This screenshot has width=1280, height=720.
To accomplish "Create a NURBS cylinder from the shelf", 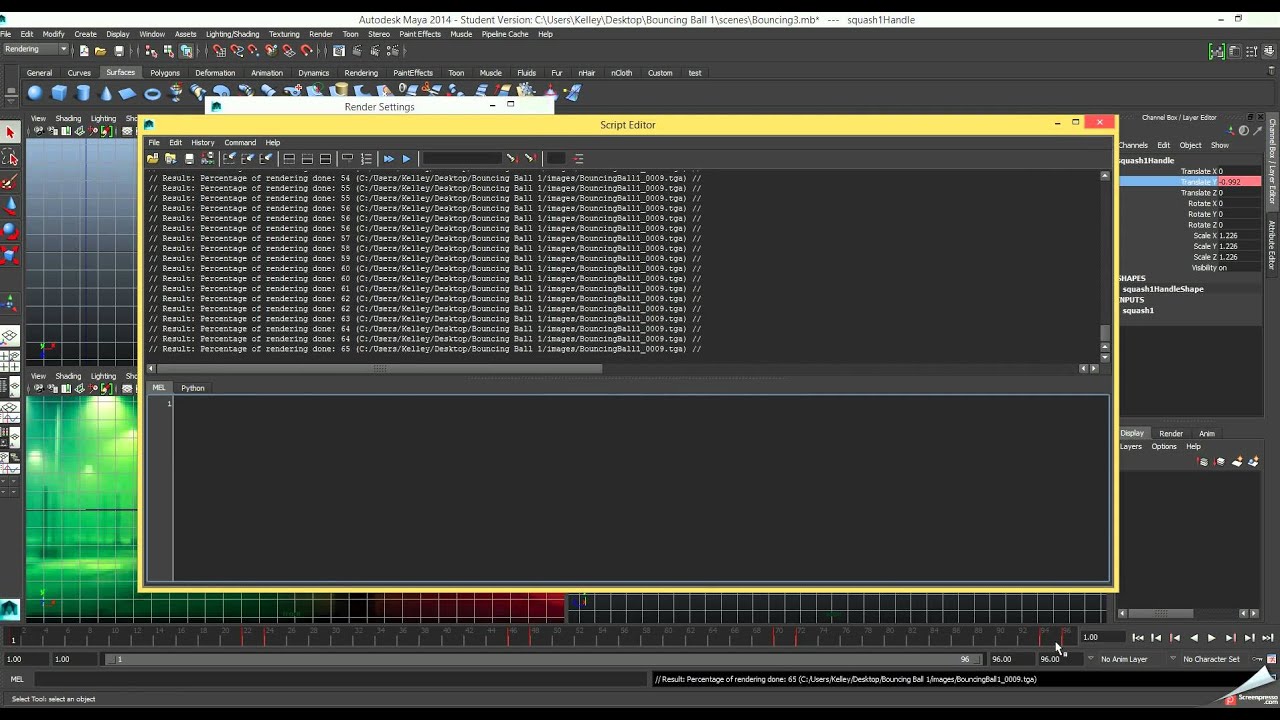I will click(82, 93).
